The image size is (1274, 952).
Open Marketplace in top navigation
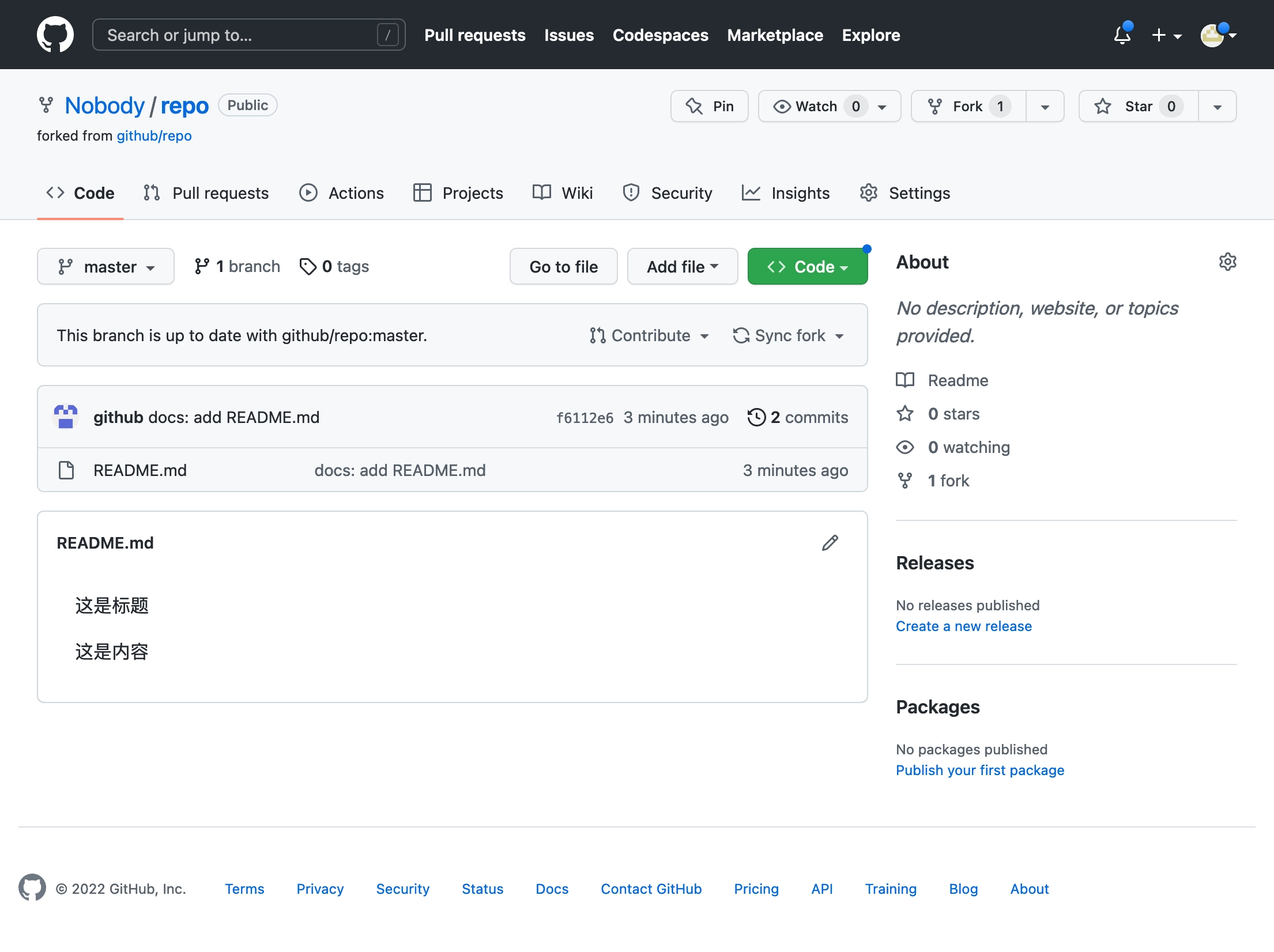(775, 35)
